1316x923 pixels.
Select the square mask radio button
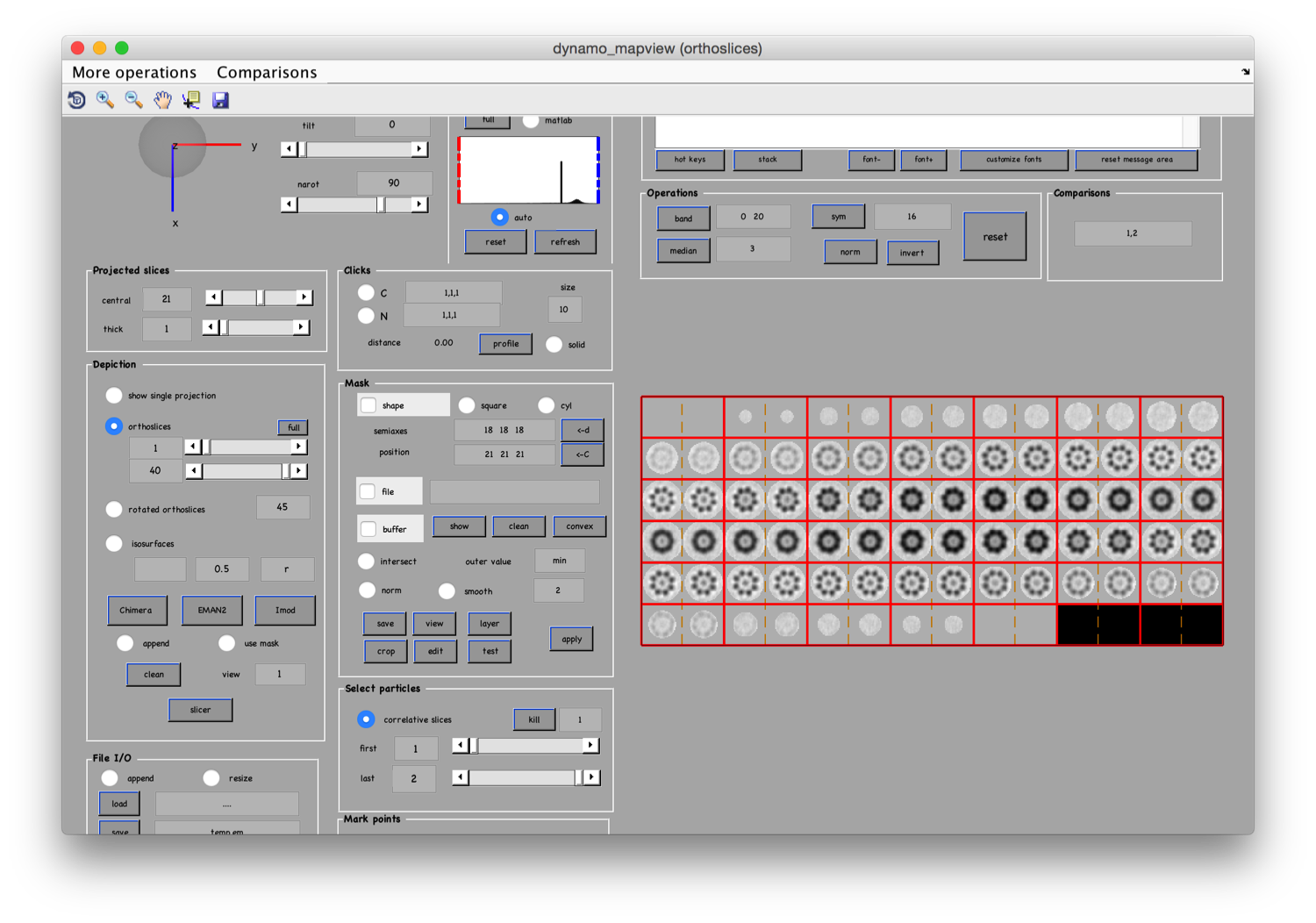pos(467,405)
